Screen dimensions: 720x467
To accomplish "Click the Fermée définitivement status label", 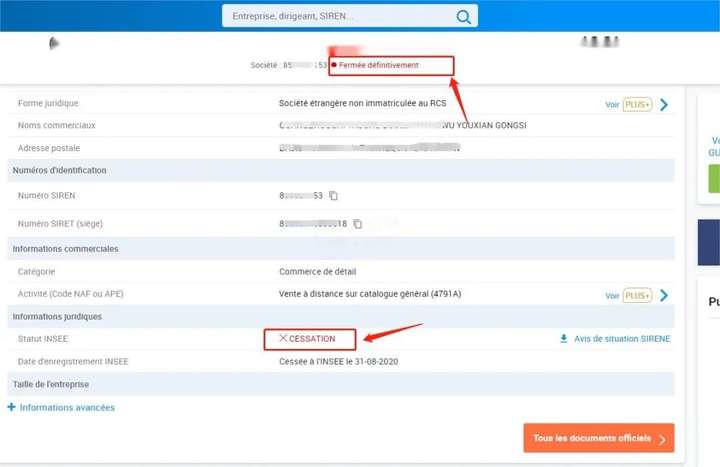I will pyautogui.click(x=378, y=65).
